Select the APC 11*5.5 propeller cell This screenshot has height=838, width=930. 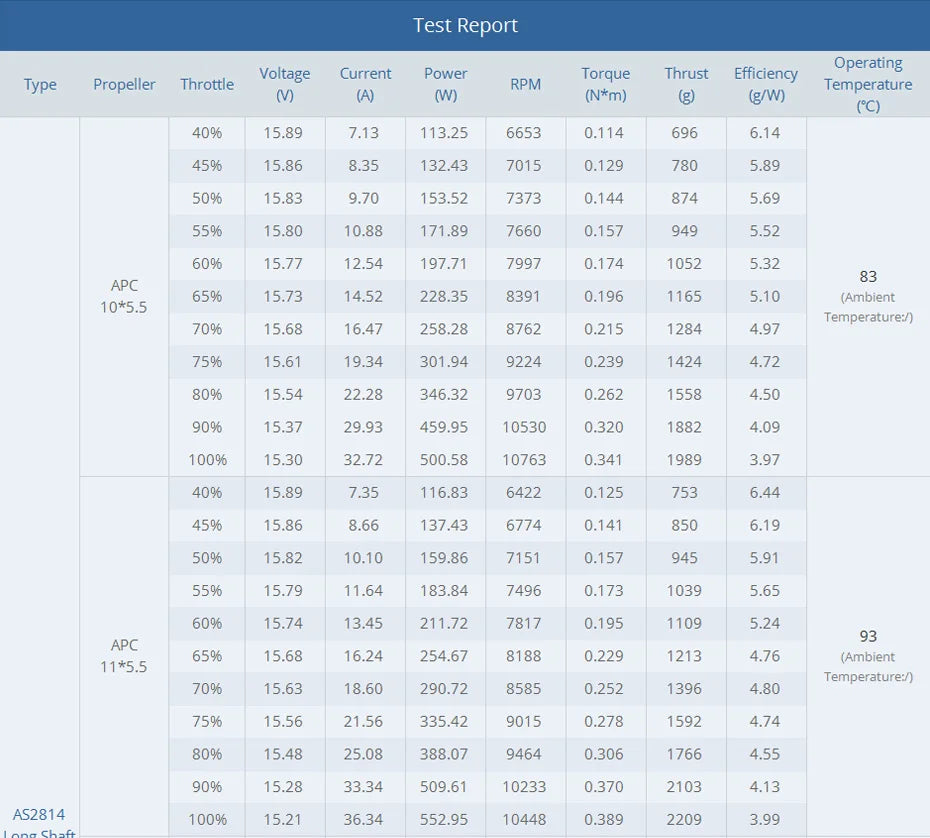click(124, 655)
